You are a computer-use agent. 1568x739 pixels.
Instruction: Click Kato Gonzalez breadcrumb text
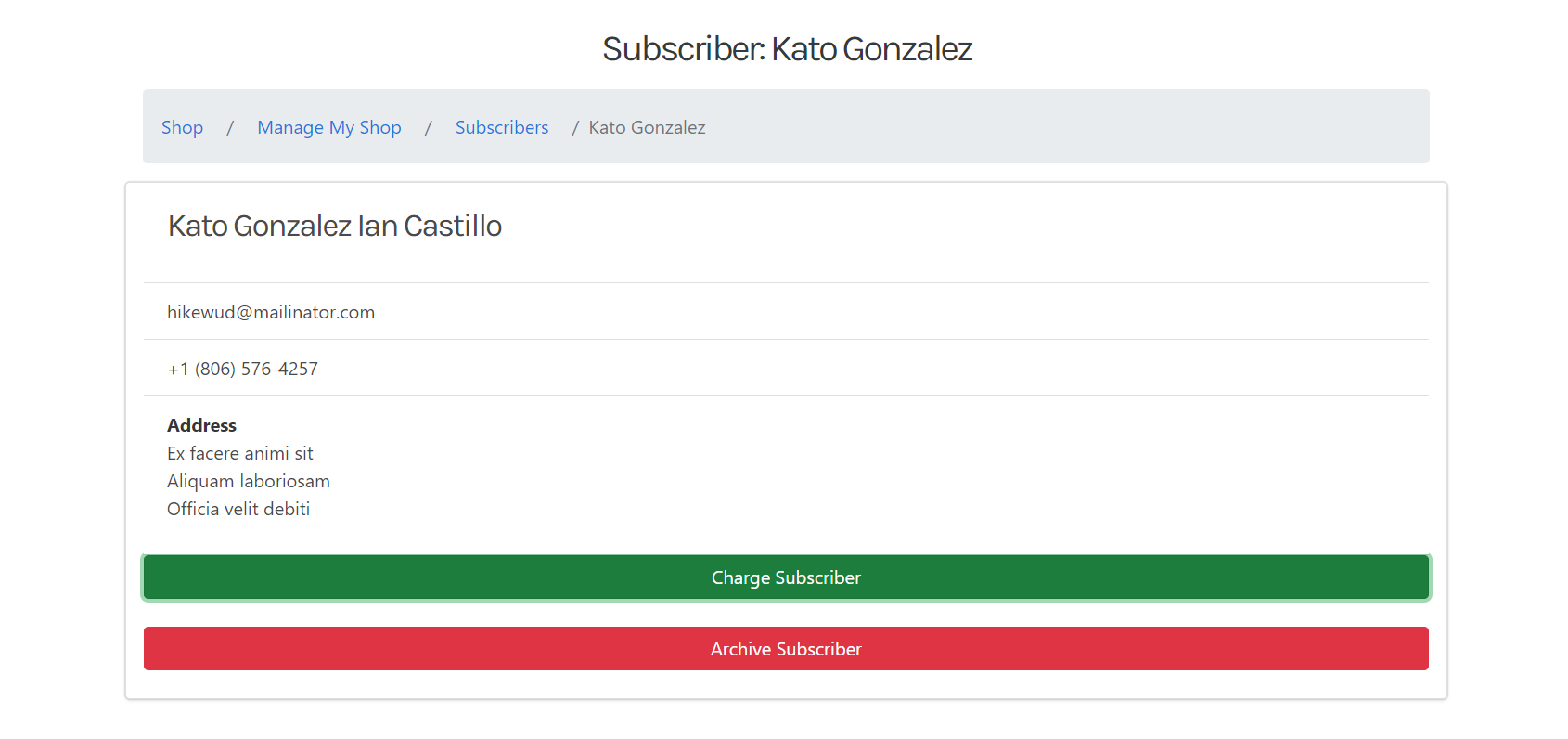coord(647,127)
